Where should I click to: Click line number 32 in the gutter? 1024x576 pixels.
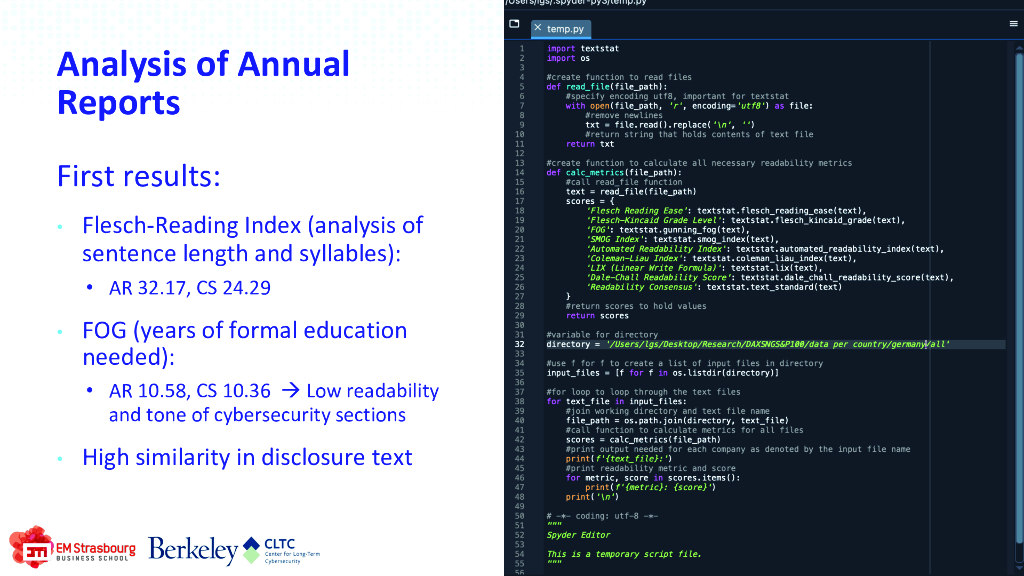(519, 344)
